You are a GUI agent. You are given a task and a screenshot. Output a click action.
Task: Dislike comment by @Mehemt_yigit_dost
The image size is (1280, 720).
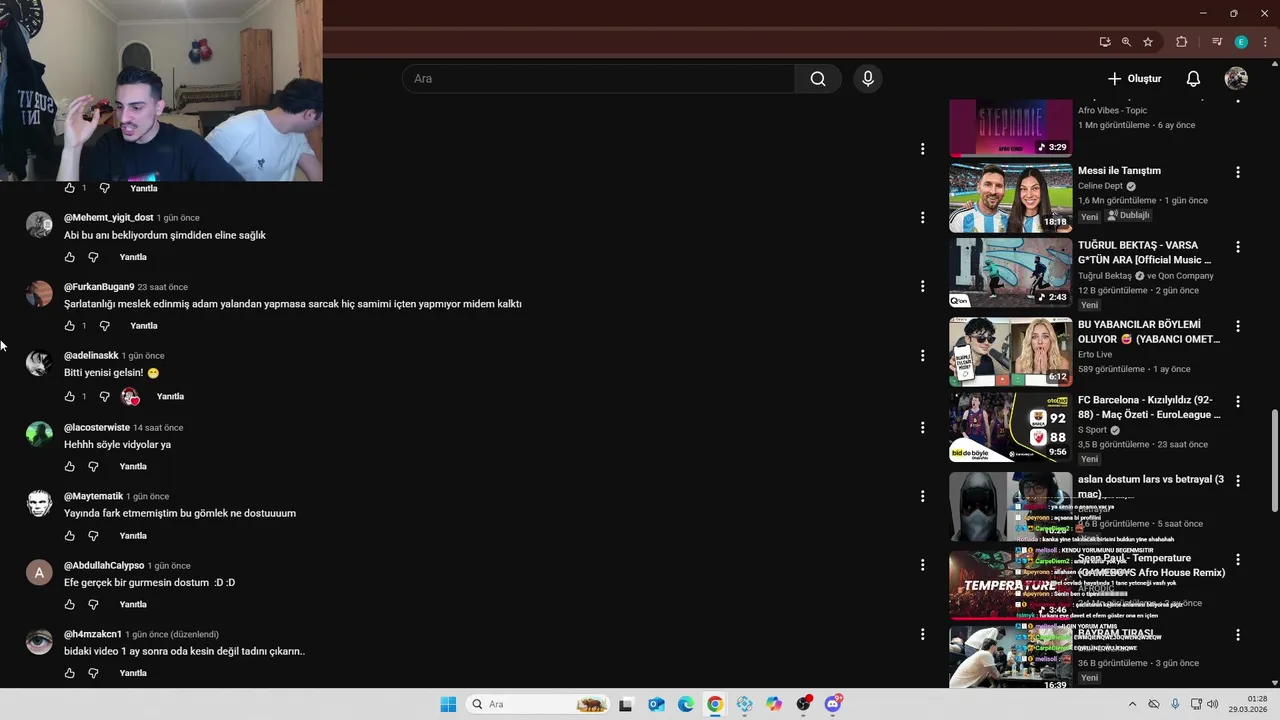coord(93,257)
